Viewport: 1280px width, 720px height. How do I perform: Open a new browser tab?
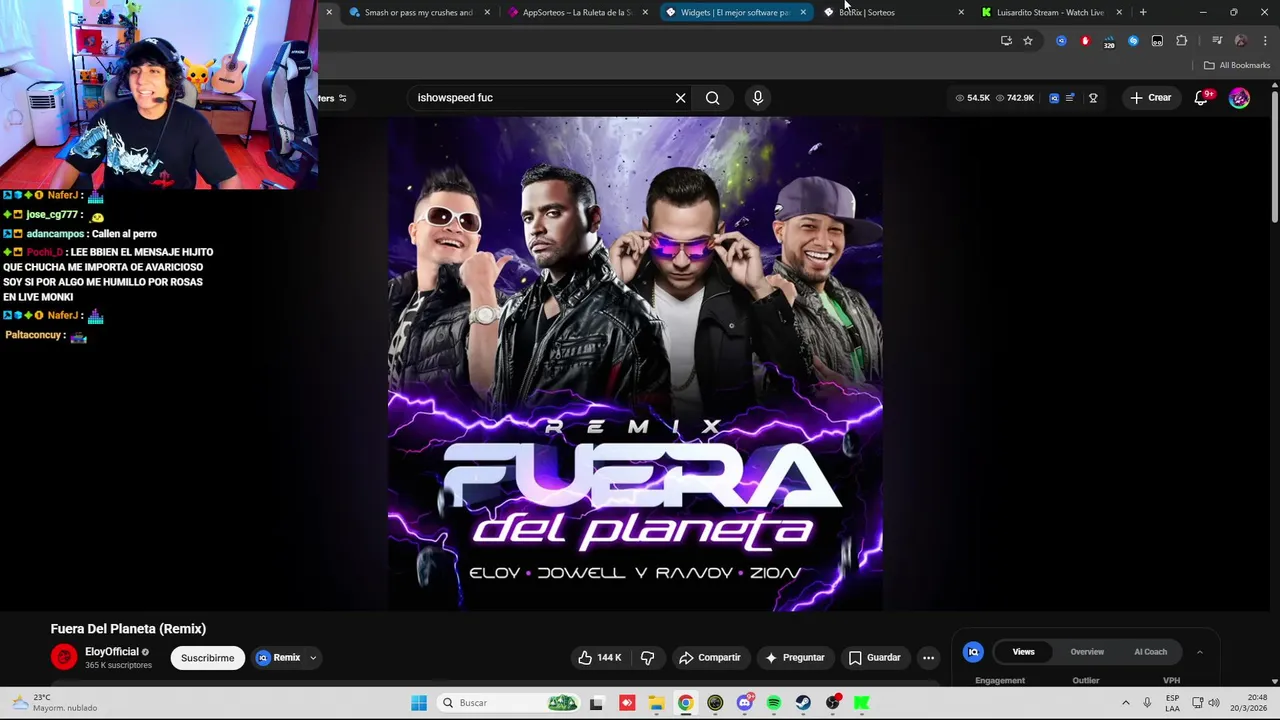1143,12
